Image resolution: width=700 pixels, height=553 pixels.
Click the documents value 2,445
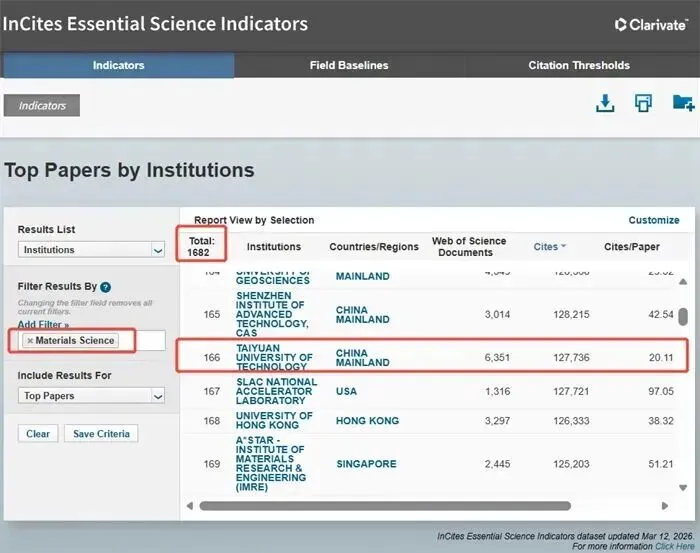point(497,464)
